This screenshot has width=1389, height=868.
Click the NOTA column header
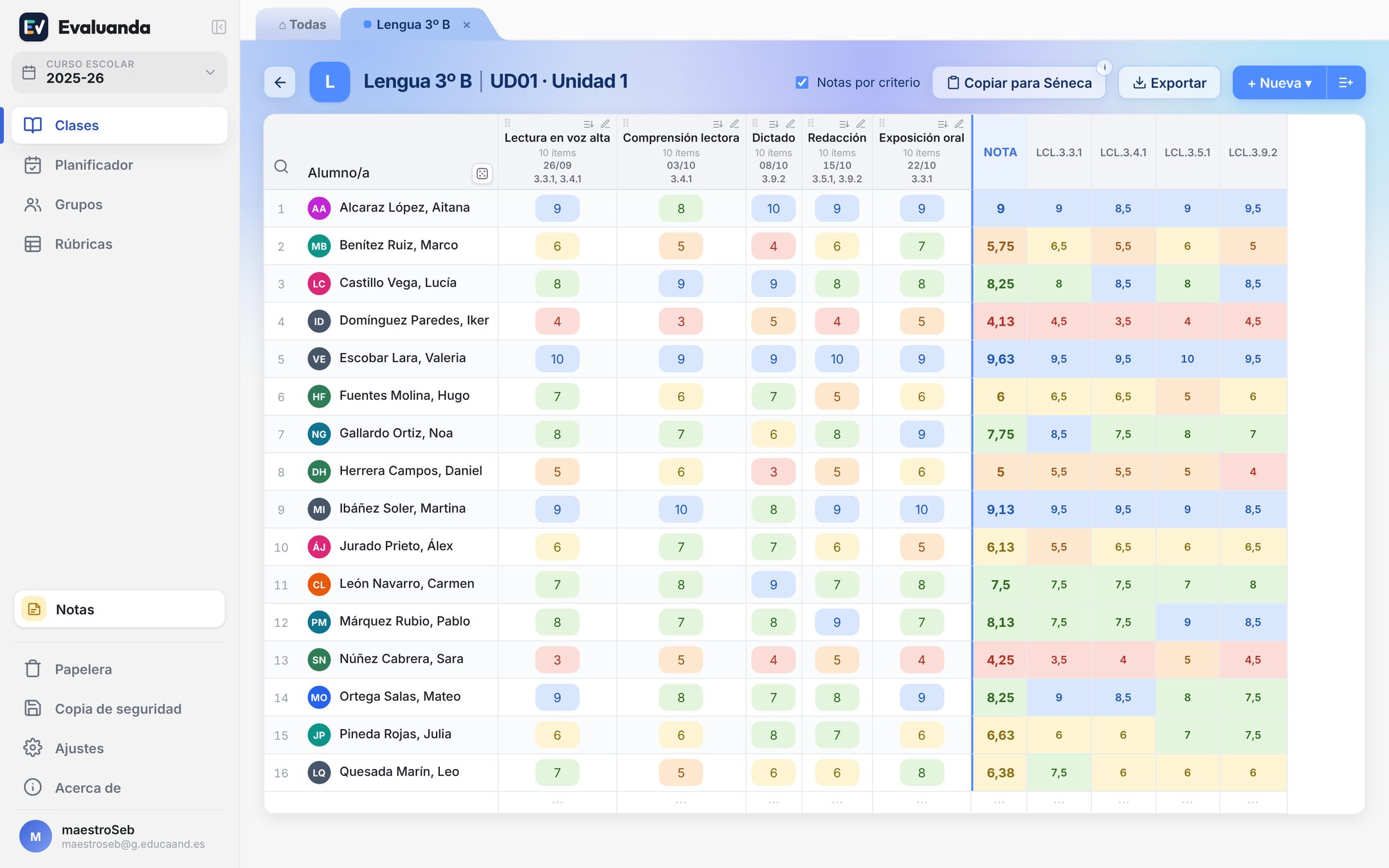point(1000,152)
